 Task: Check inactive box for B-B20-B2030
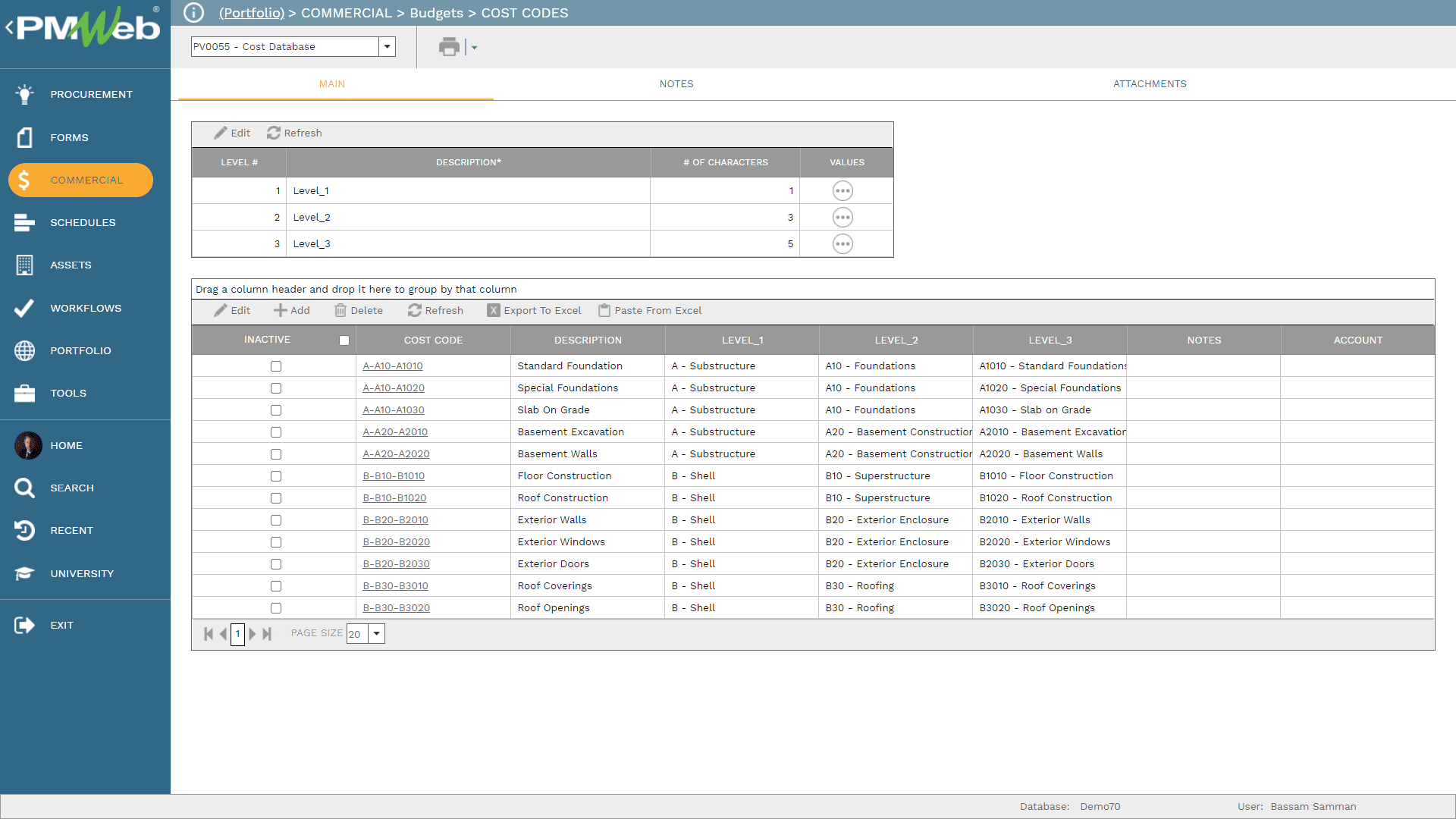coord(276,564)
